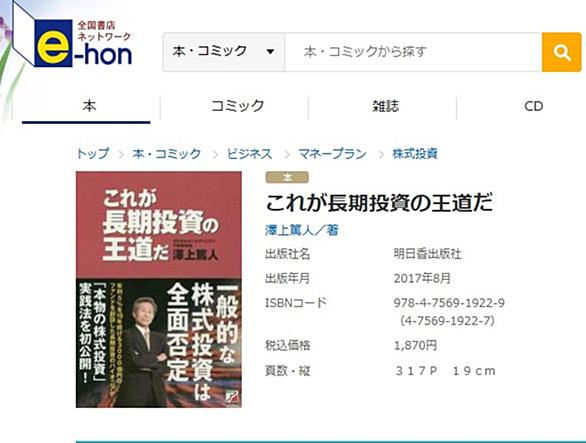This screenshot has width=586, height=443.
Task: Open the マネープラン breadcrumb link
Action: pyautogui.click(x=332, y=154)
